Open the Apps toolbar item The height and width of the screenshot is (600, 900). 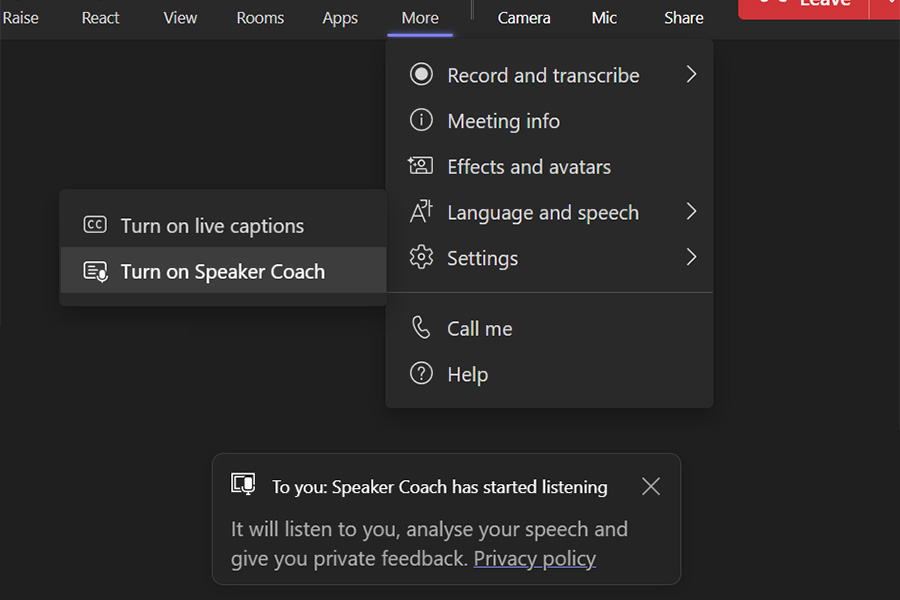tap(340, 18)
